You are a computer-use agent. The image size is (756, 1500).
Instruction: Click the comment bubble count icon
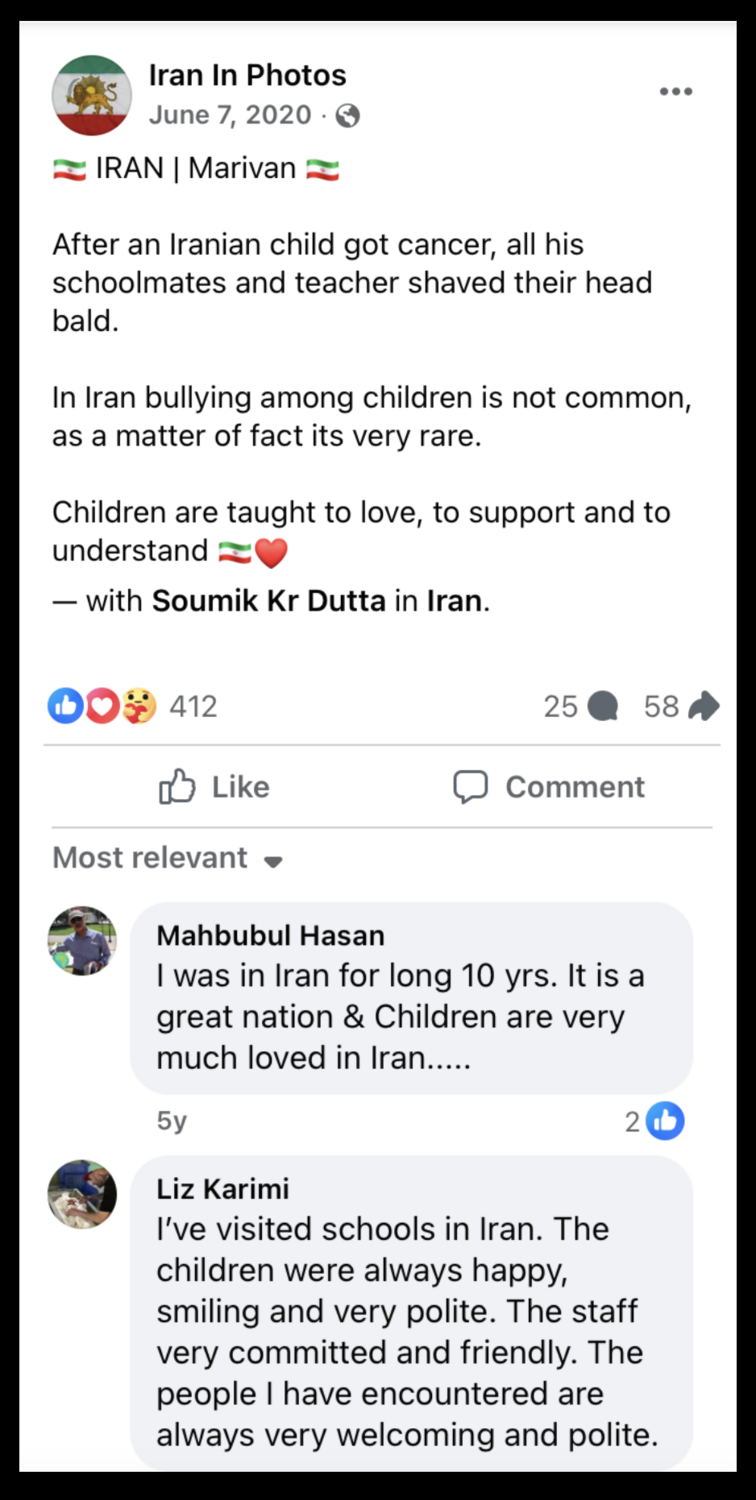602,707
